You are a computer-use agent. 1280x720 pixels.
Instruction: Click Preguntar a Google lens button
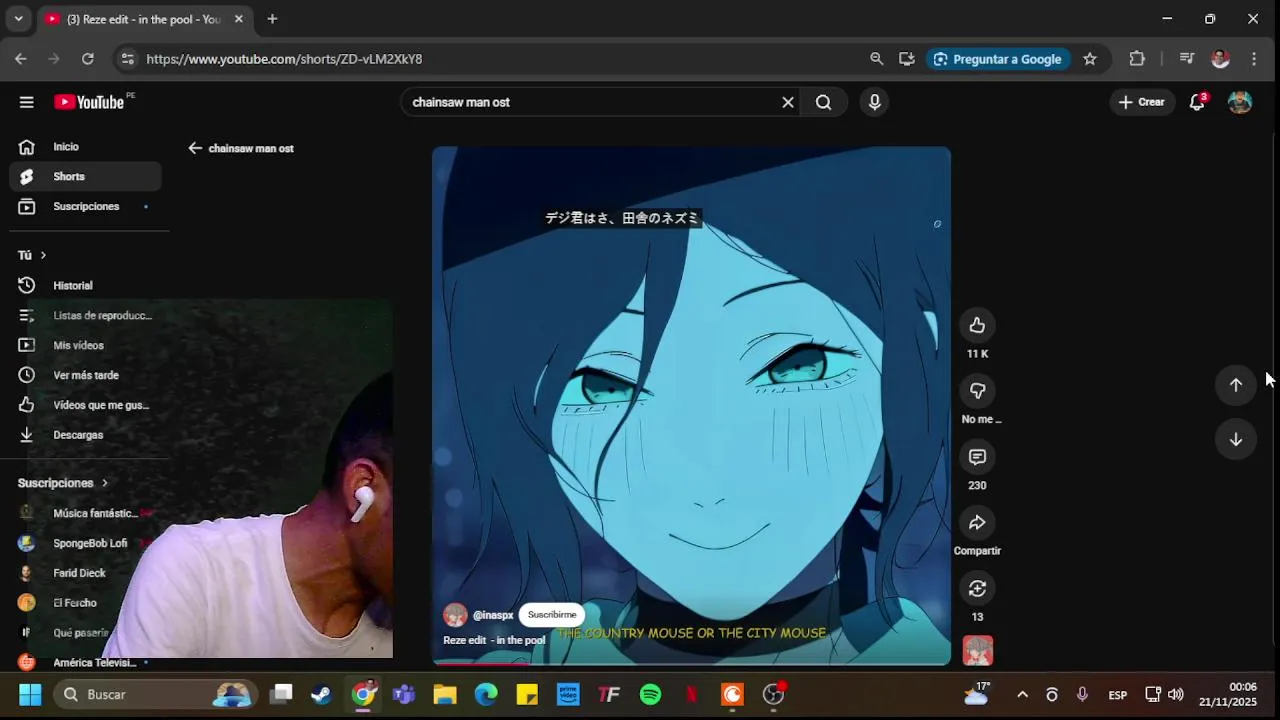point(997,59)
